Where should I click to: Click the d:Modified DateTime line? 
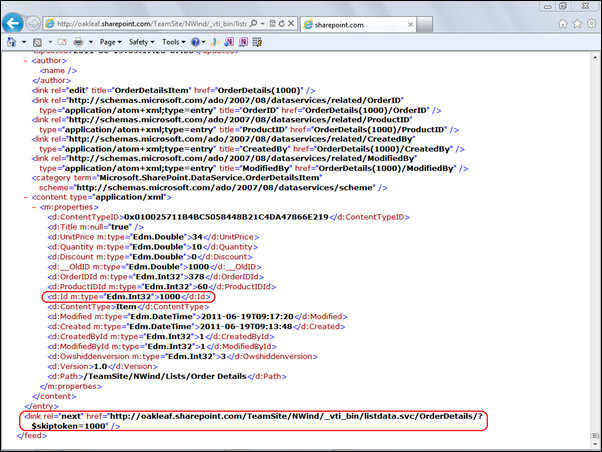[197, 317]
